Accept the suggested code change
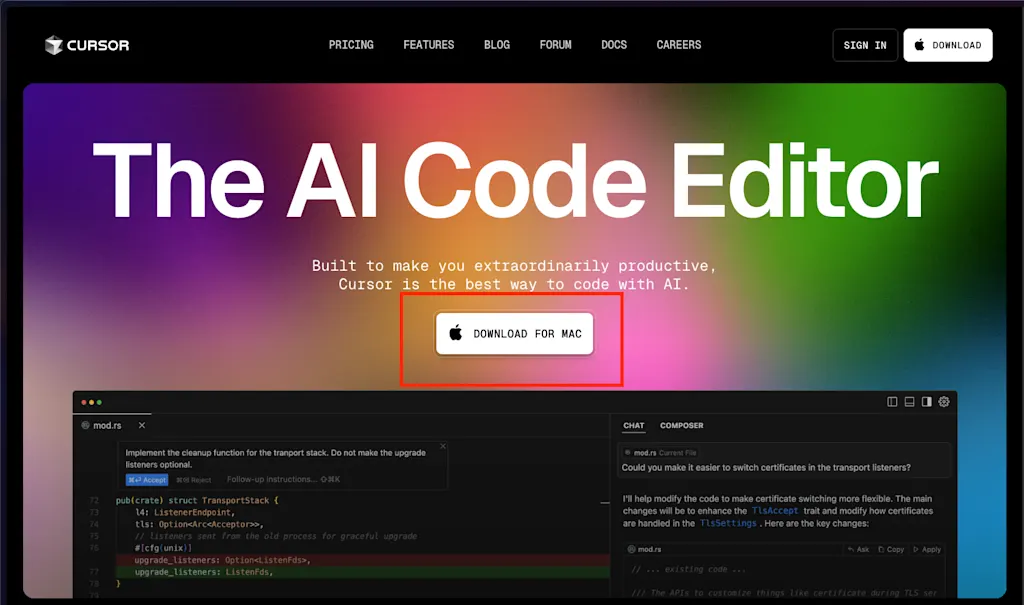1024x605 pixels. coord(147,480)
